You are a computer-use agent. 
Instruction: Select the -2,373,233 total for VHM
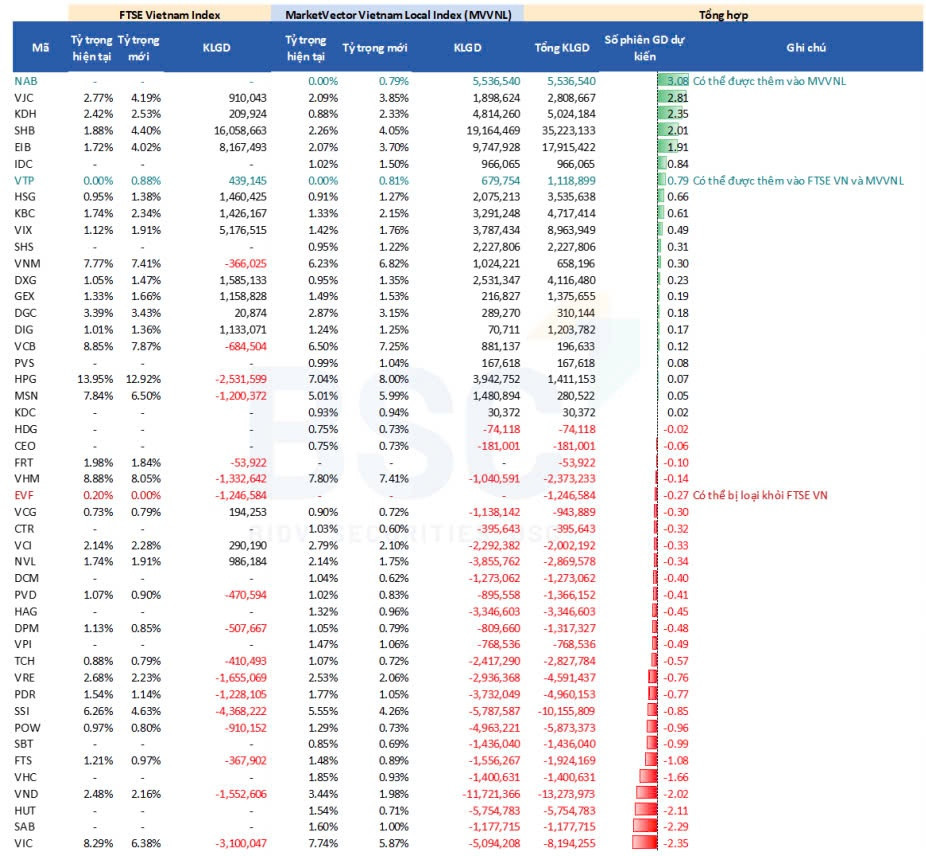tap(569, 479)
